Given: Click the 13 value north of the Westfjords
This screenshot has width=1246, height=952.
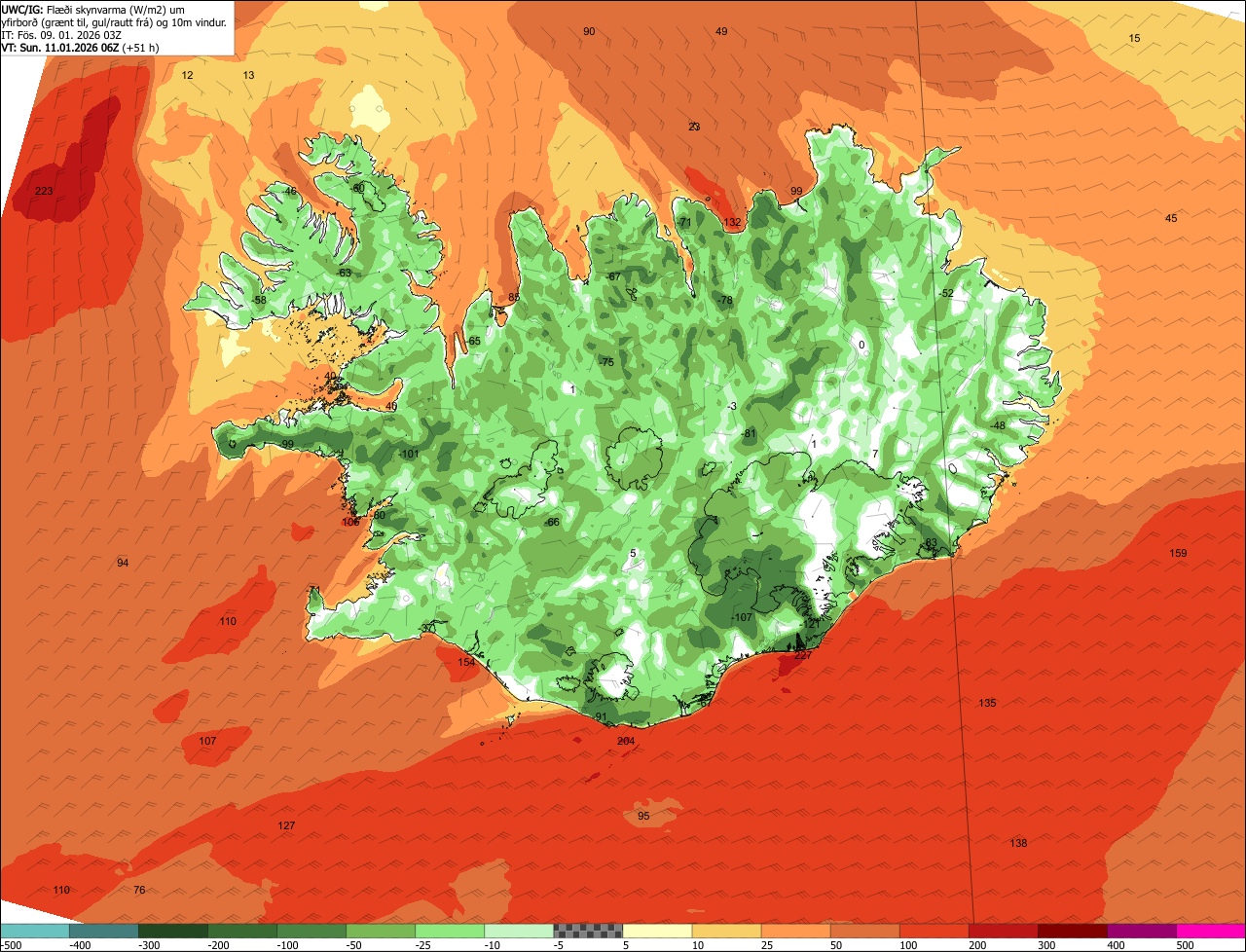Looking at the screenshot, I should click(x=248, y=75).
